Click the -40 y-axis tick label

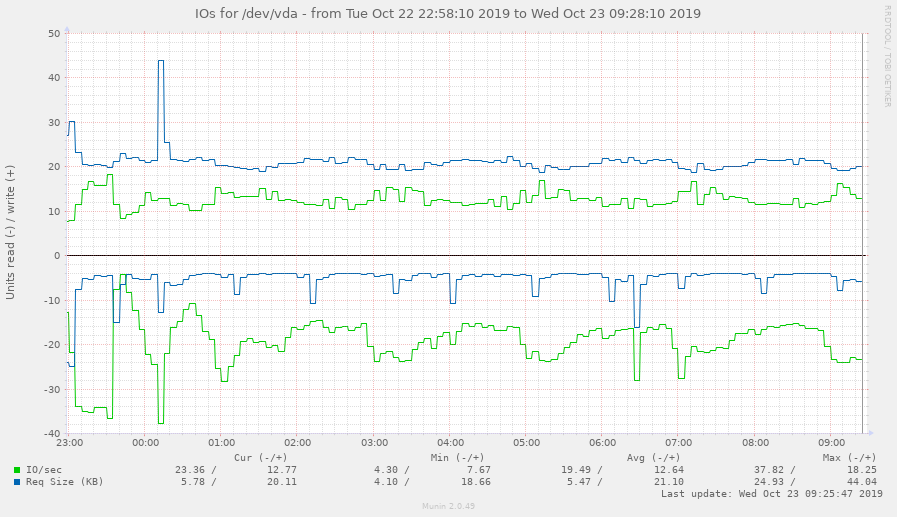tap(53, 434)
